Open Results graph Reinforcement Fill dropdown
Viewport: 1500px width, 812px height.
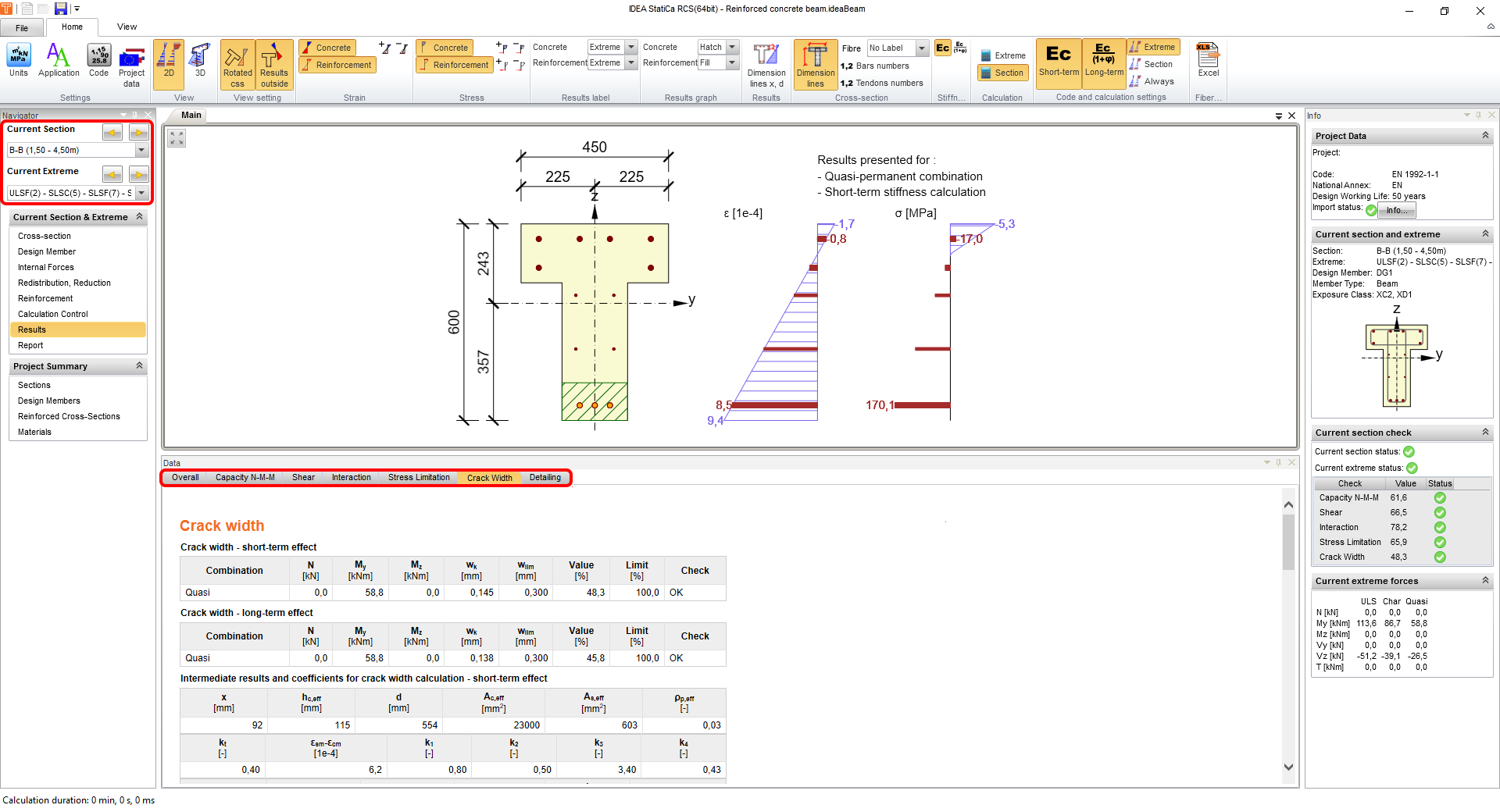733,62
